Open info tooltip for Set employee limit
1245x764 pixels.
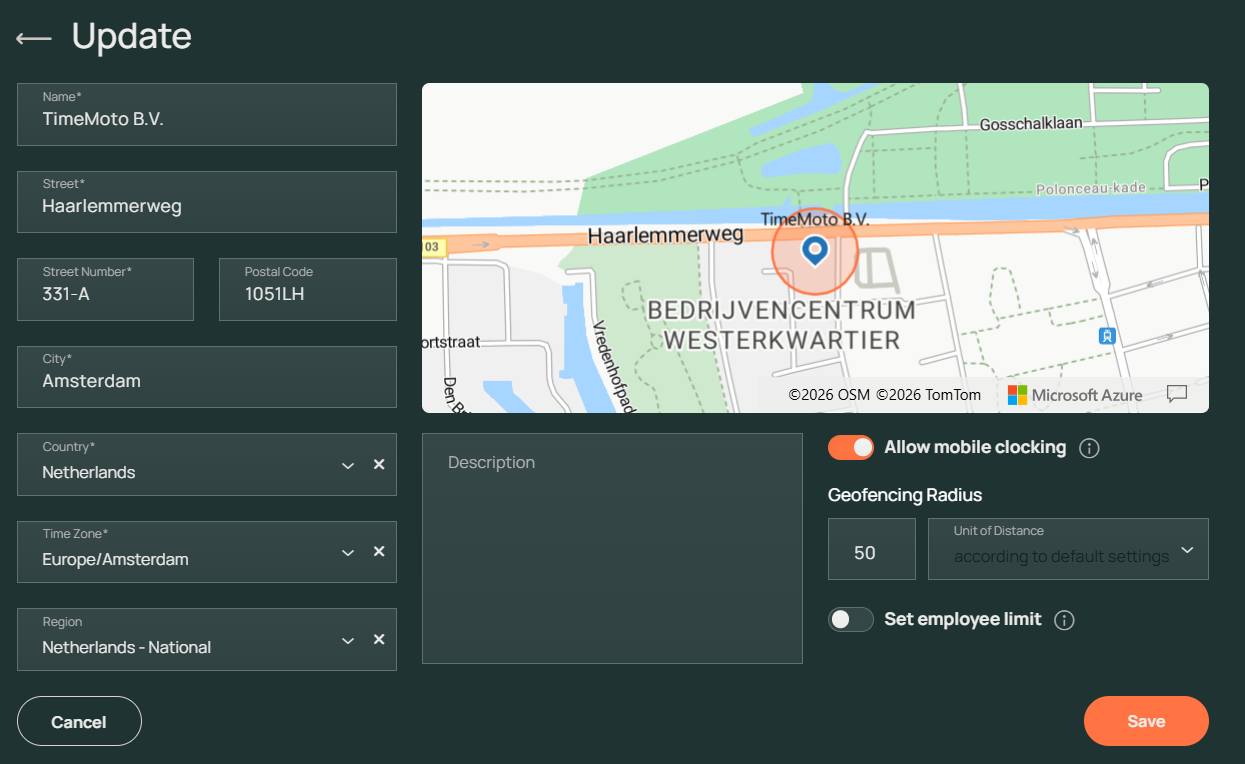point(1065,620)
